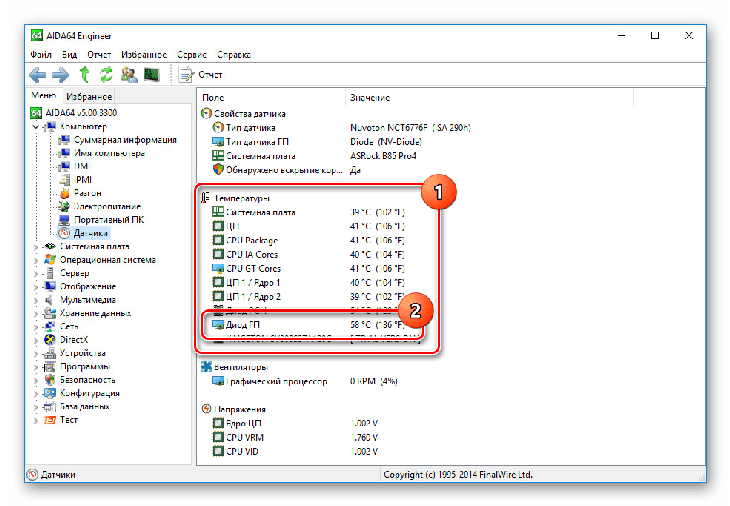
Task: Open the Избранное menu in menu bar
Action: 144,54
